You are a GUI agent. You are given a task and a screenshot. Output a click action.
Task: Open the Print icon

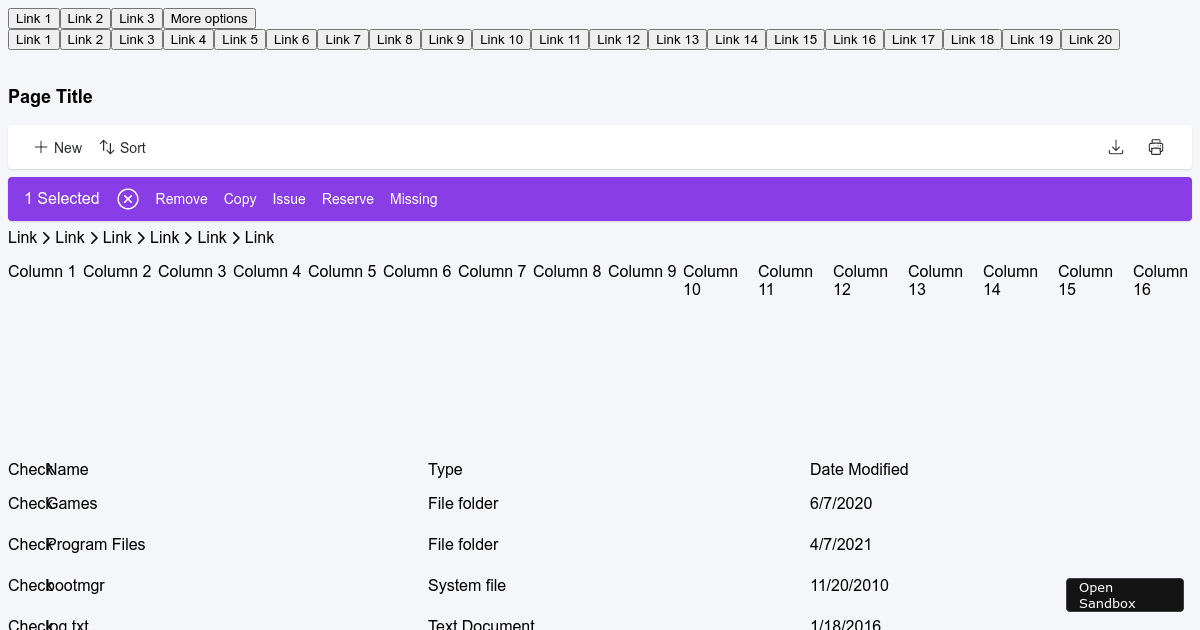pyautogui.click(x=1156, y=147)
